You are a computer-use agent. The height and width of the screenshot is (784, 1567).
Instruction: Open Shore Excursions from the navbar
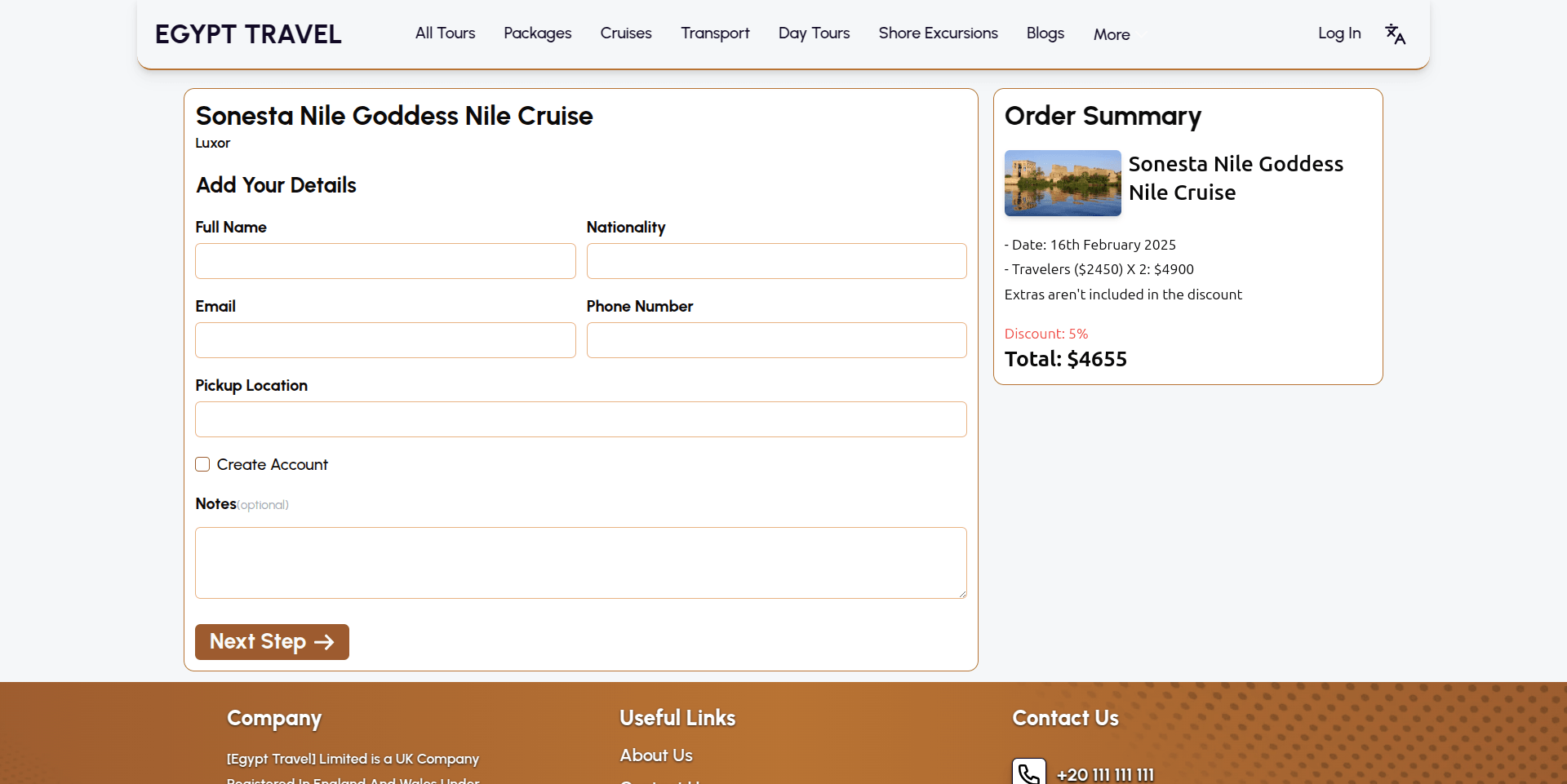click(938, 33)
